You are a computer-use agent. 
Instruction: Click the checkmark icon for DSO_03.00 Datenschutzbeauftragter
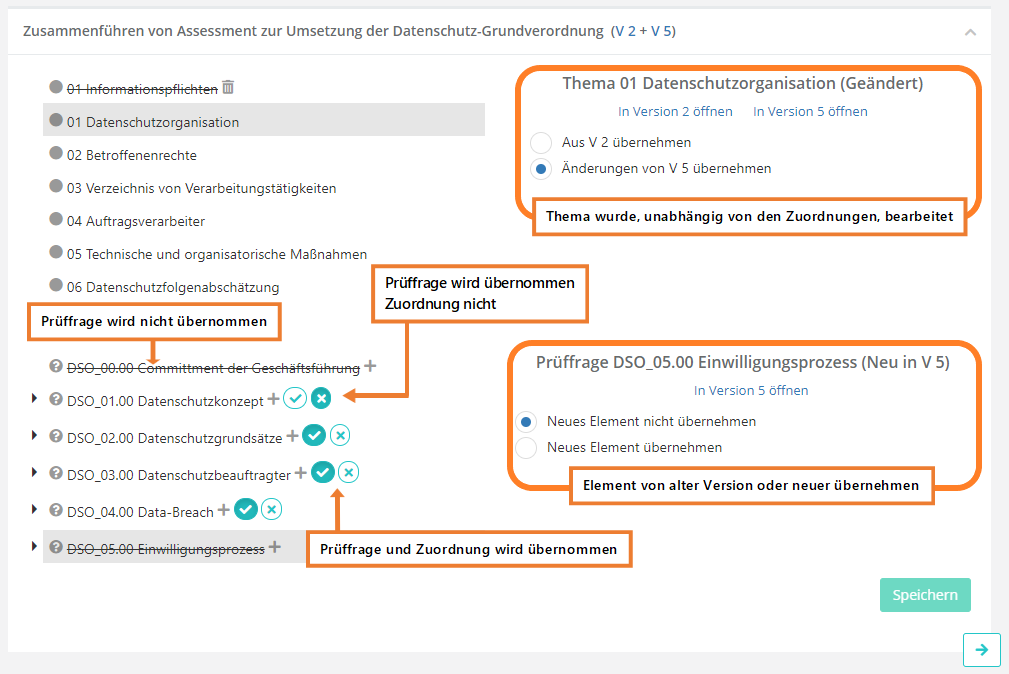(322, 472)
